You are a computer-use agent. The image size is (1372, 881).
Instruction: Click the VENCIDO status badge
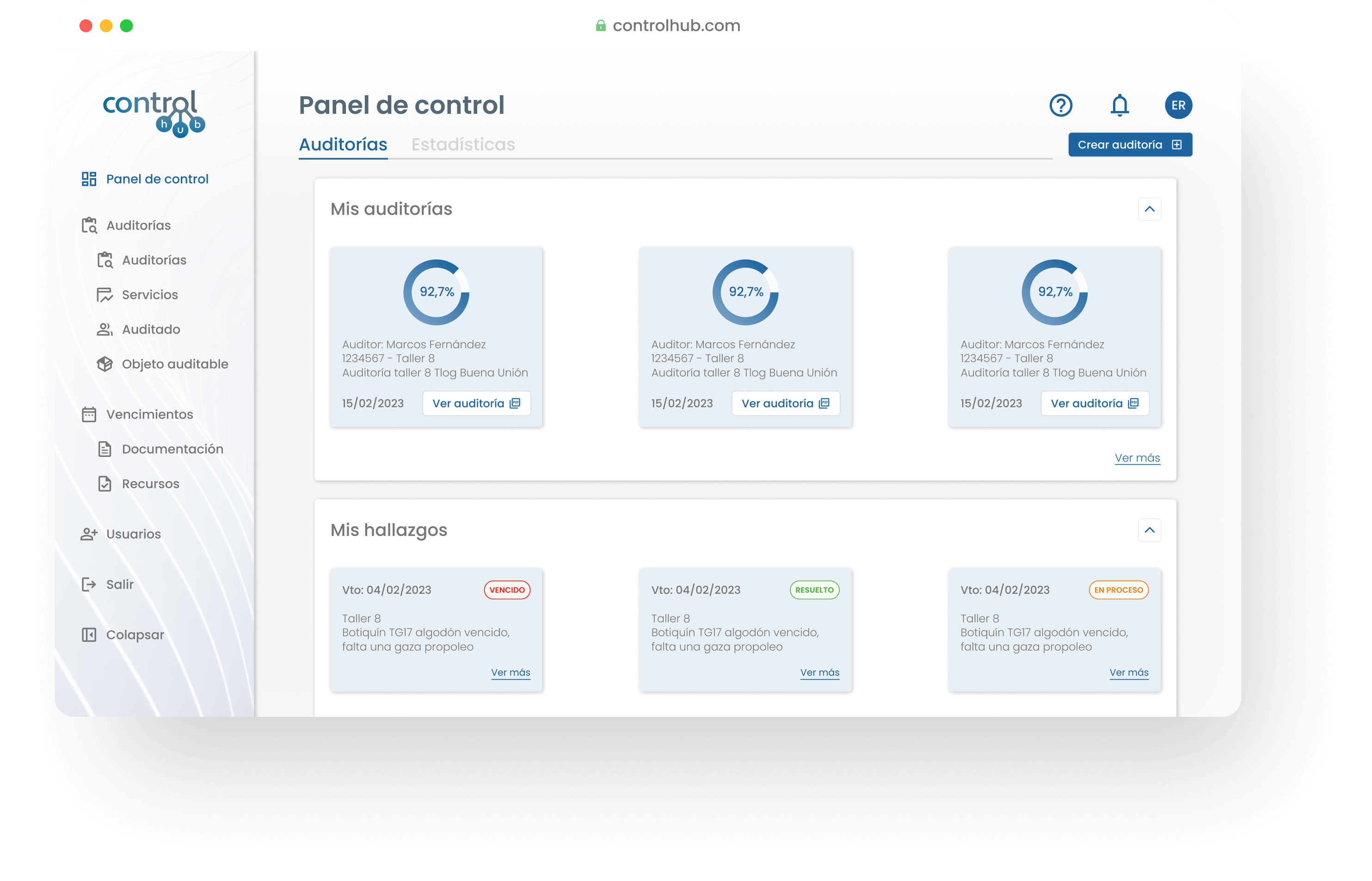[x=507, y=590]
